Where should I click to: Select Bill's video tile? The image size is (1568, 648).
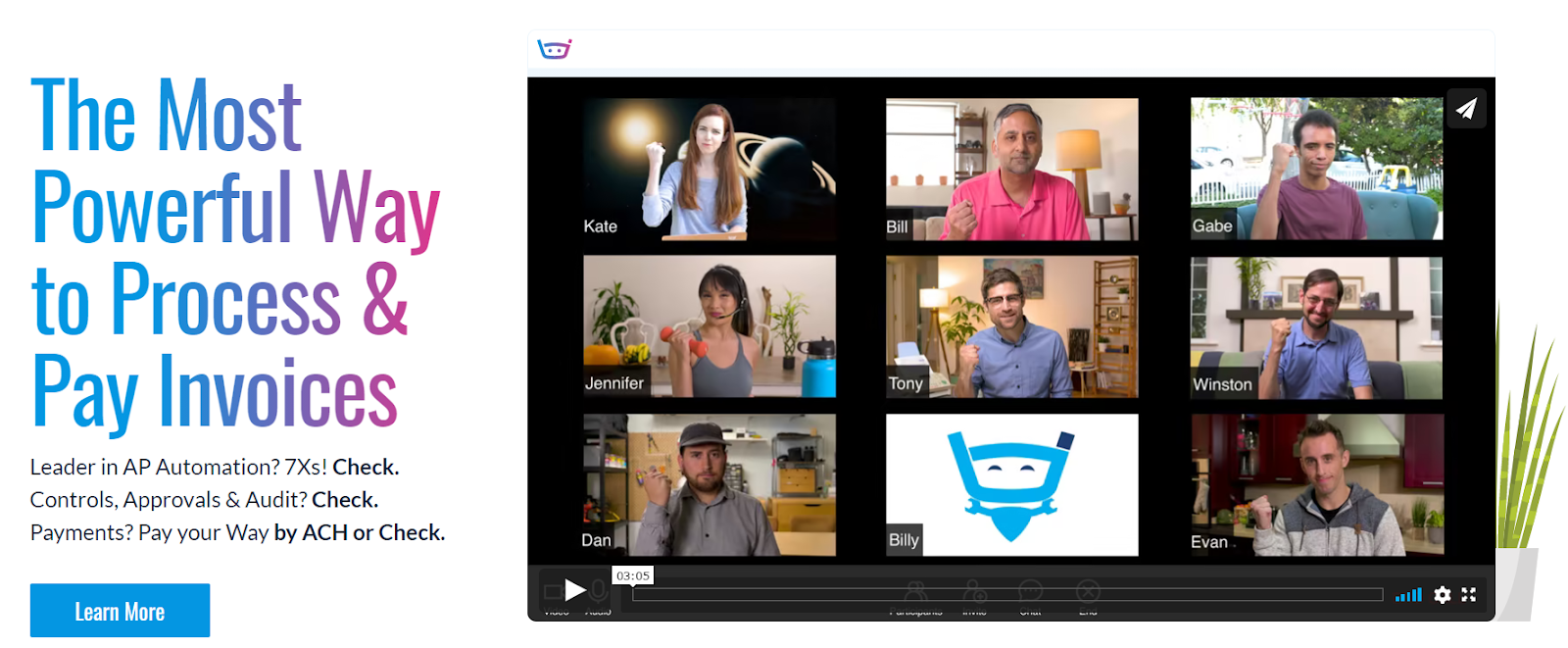pyautogui.click(x=1011, y=169)
